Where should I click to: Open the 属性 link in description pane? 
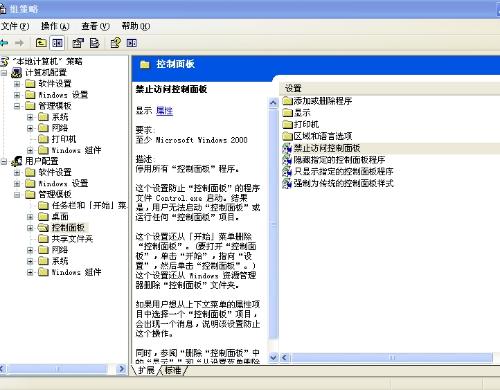[164, 111]
